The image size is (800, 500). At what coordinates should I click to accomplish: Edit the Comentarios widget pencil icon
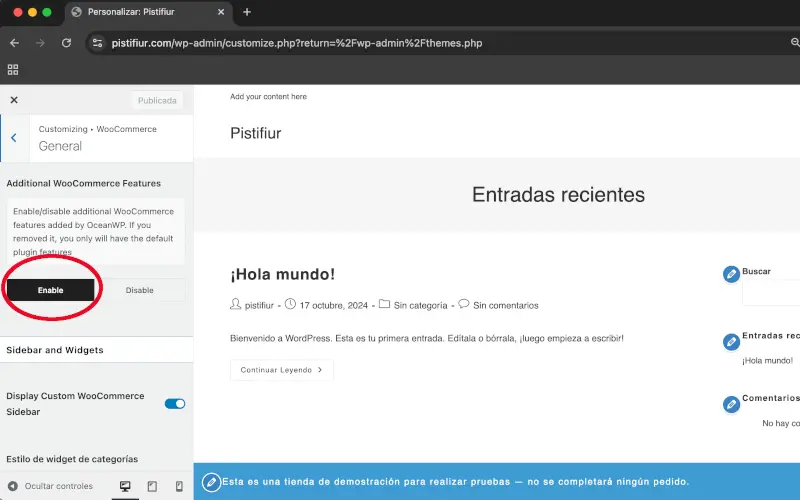pyautogui.click(x=731, y=404)
